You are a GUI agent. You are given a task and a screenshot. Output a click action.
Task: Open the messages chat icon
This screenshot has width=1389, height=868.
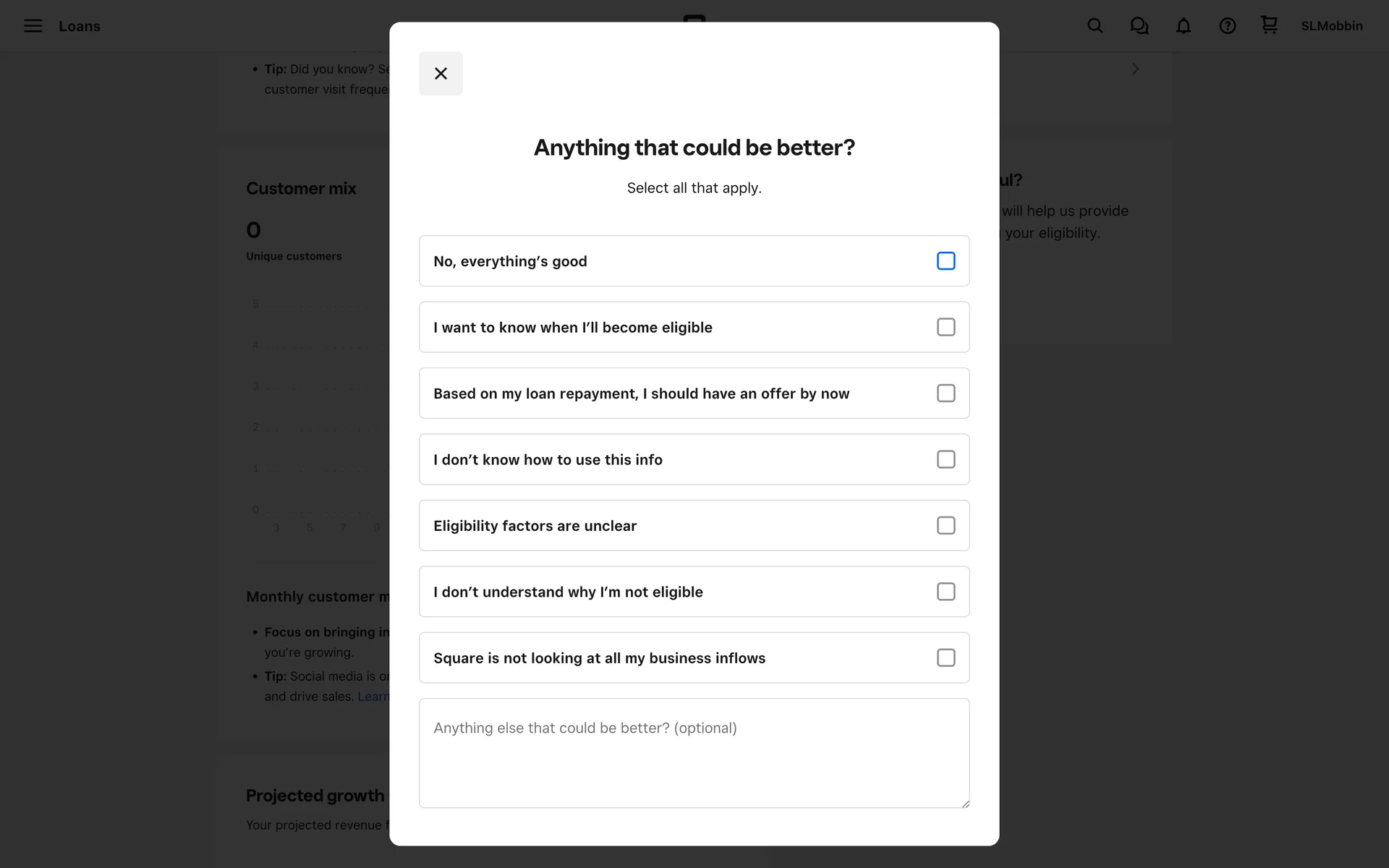point(1139,26)
